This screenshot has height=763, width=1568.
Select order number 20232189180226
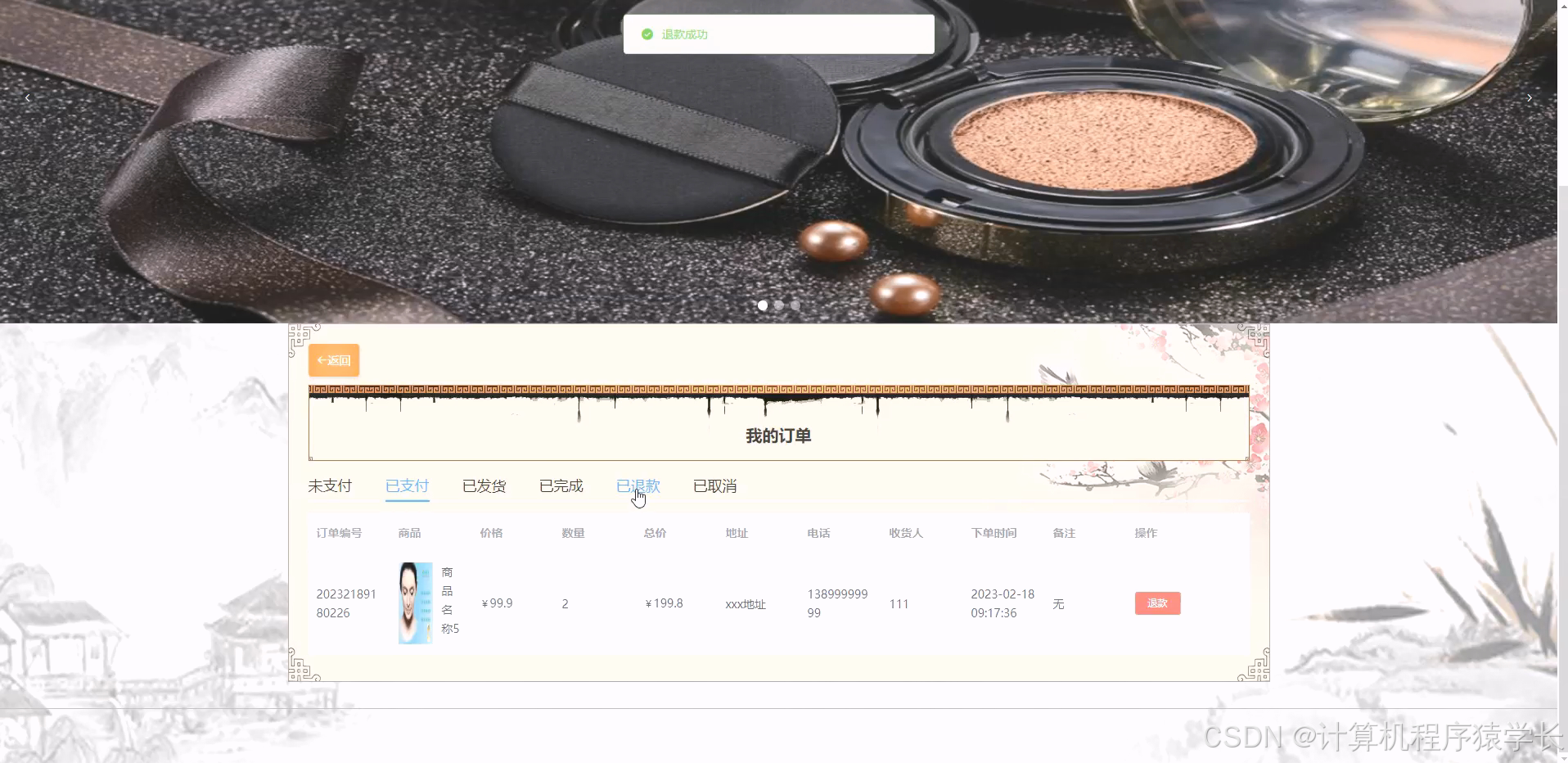(346, 603)
